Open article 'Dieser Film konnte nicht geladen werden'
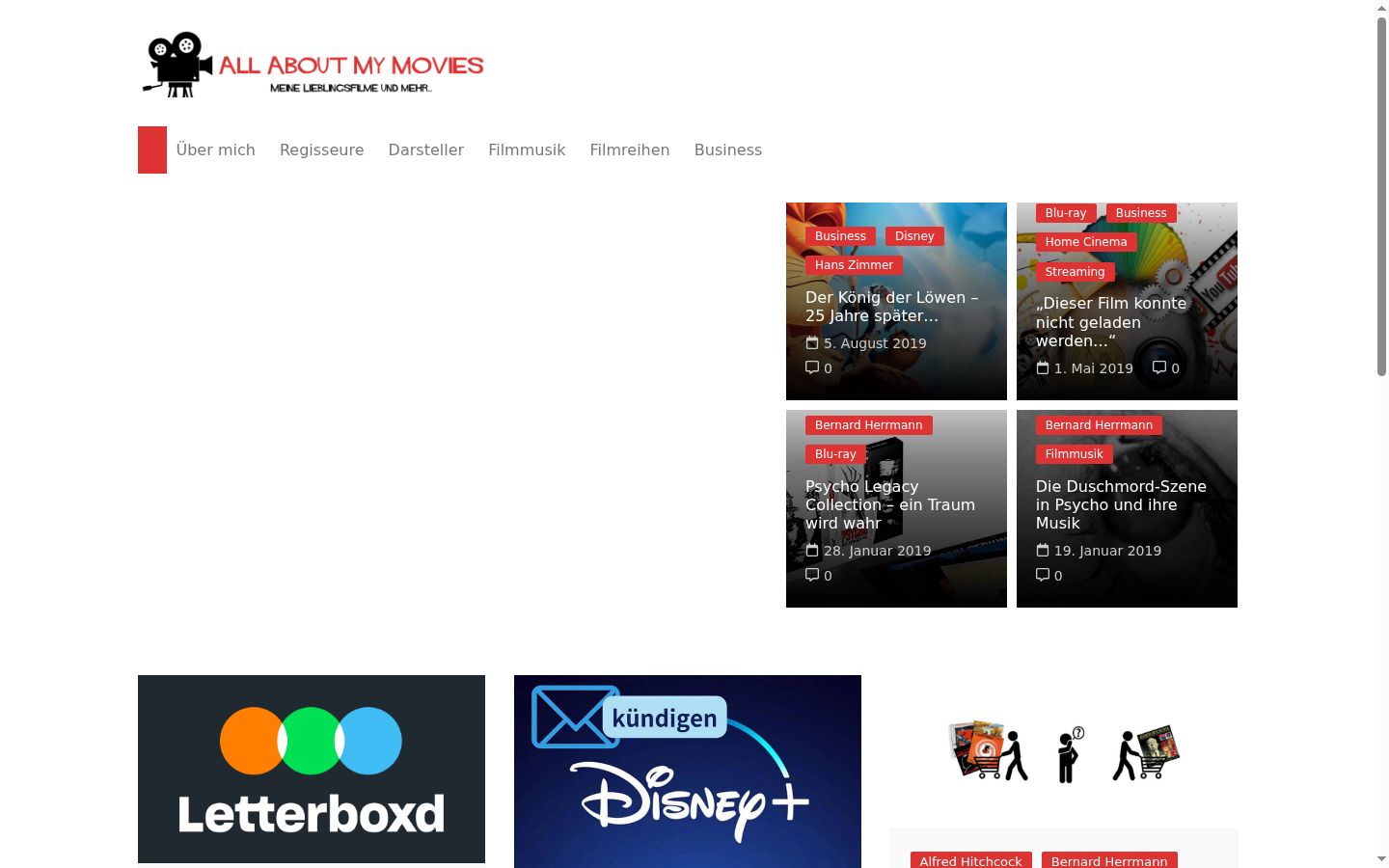The height and width of the screenshot is (868, 1389). tap(1111, 322)
